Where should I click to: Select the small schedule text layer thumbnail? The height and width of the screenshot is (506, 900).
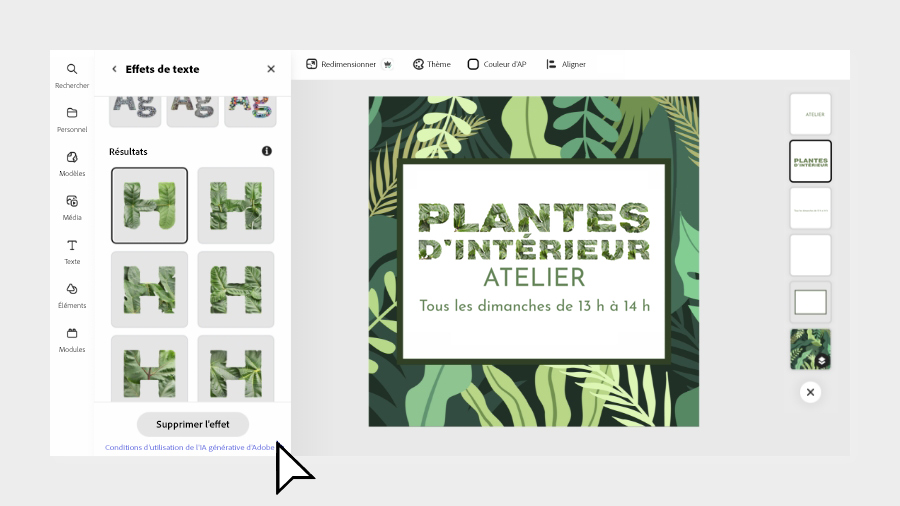[810, 208]
